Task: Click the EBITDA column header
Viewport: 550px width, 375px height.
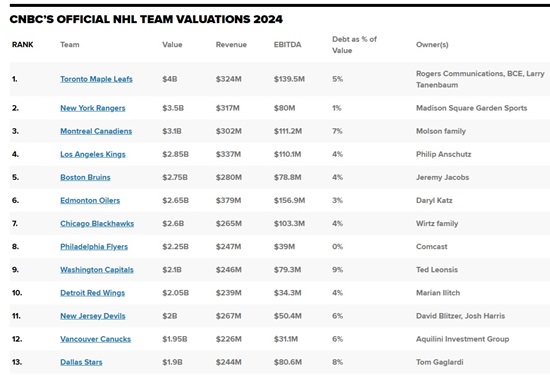Action: click(287, 45)
